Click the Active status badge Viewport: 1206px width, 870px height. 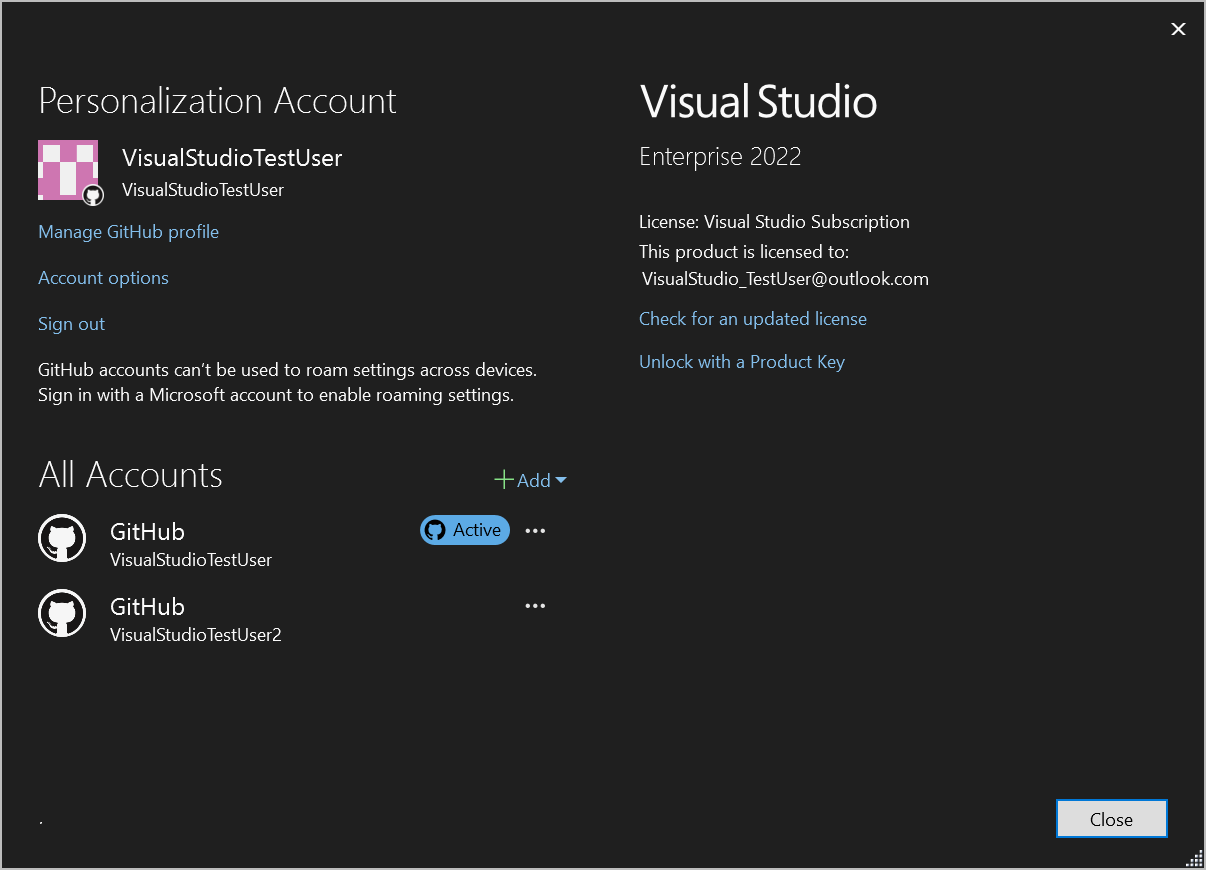pos(464,530)
